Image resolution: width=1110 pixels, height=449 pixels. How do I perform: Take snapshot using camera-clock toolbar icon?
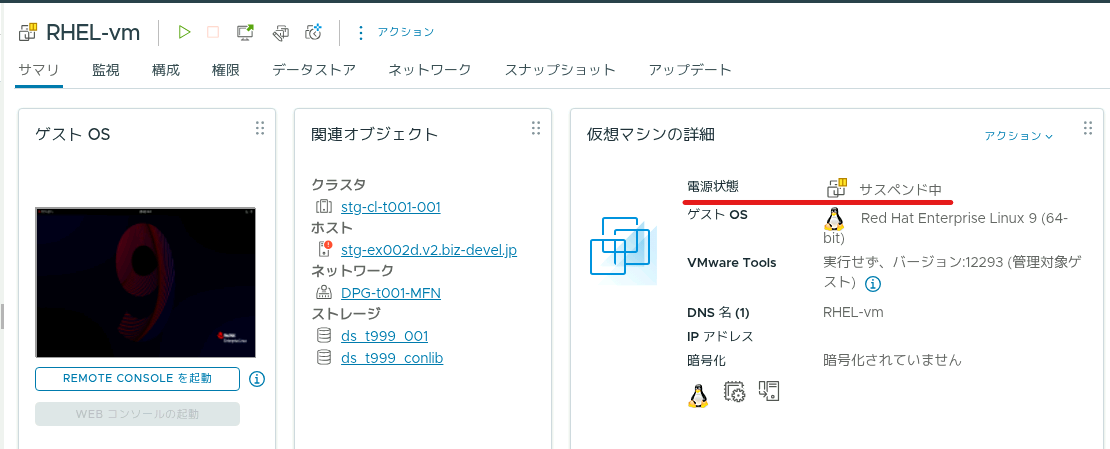[314, 32]
